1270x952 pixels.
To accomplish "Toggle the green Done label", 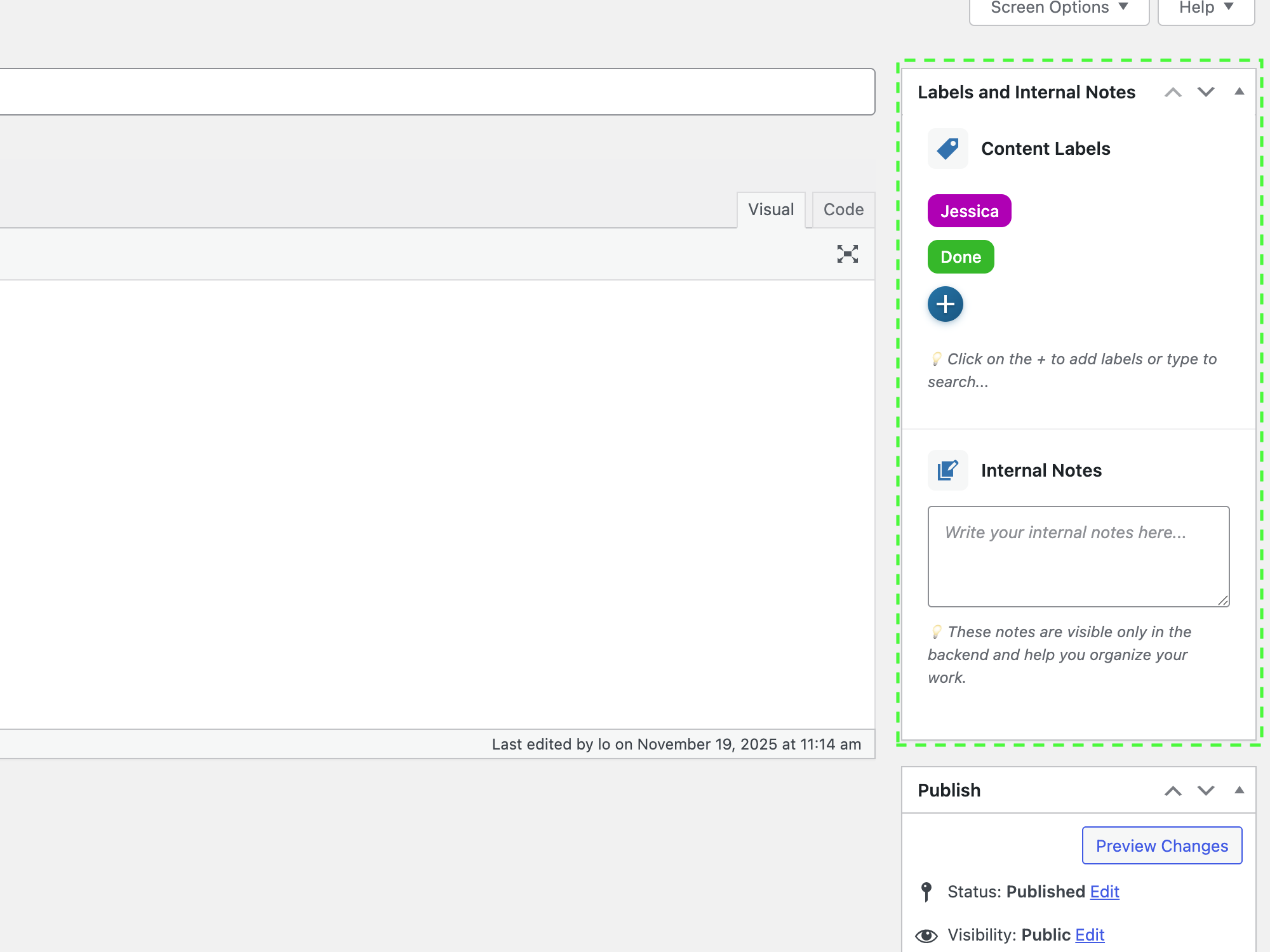I will 960,256.
